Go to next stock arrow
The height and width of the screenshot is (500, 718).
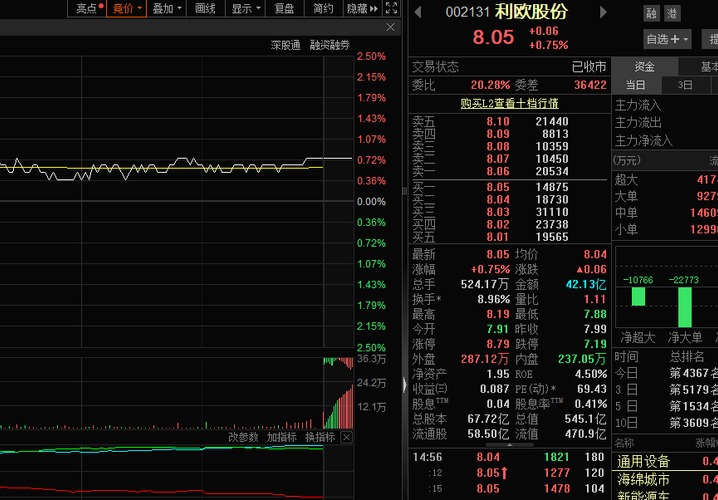point(604,12)
